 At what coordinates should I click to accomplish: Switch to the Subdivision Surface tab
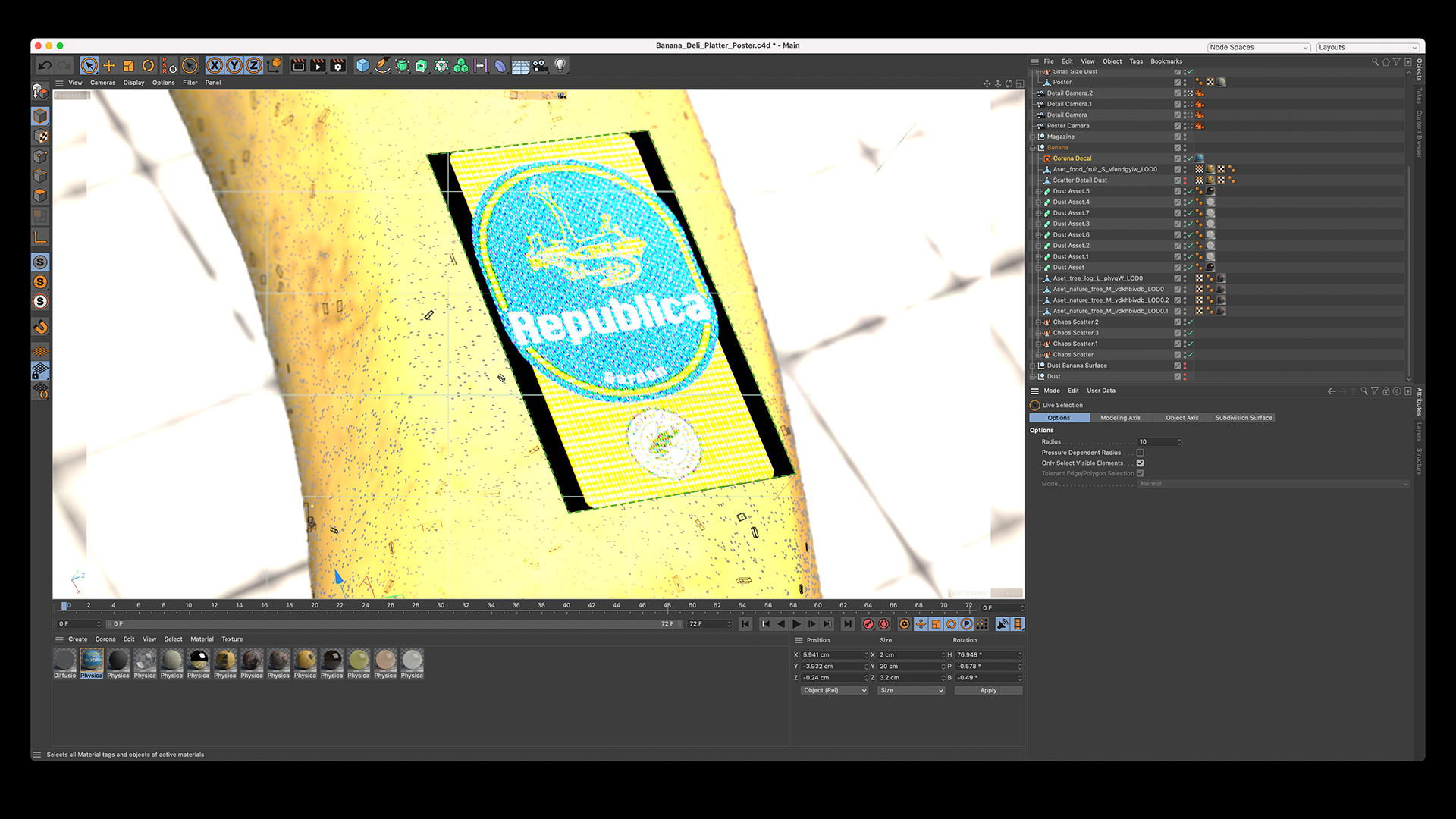[x=1244, y=418]
